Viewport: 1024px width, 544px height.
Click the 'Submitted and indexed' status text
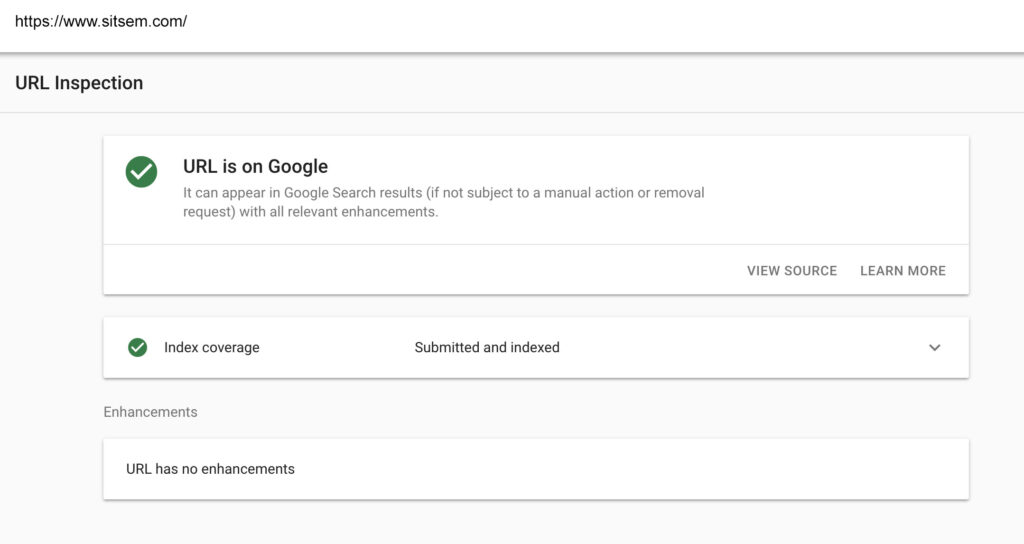(487, 347)
